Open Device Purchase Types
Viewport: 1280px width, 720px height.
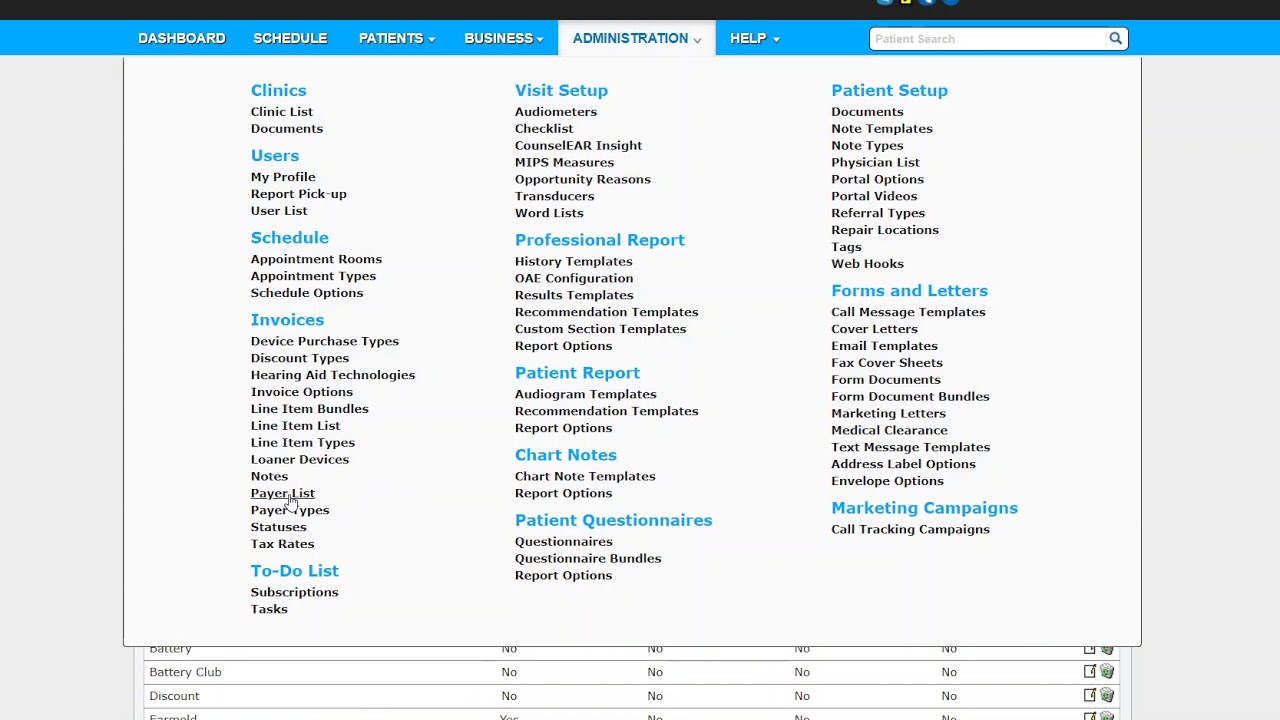[x=325, y=341]
